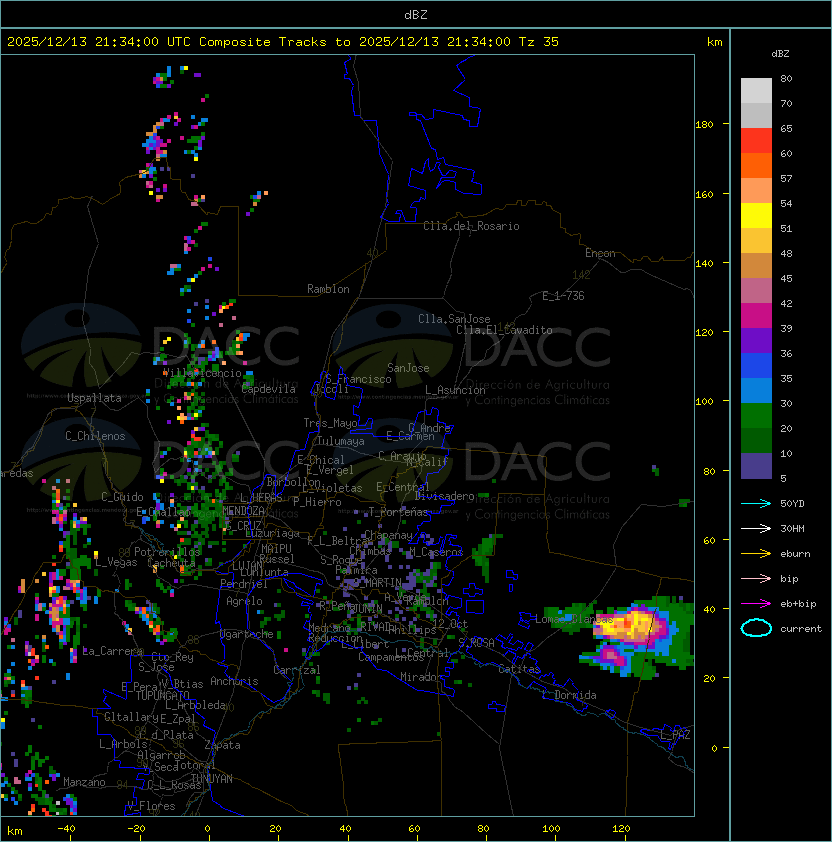Select the bright yellow 51-54 dBZ swatch

756,216
